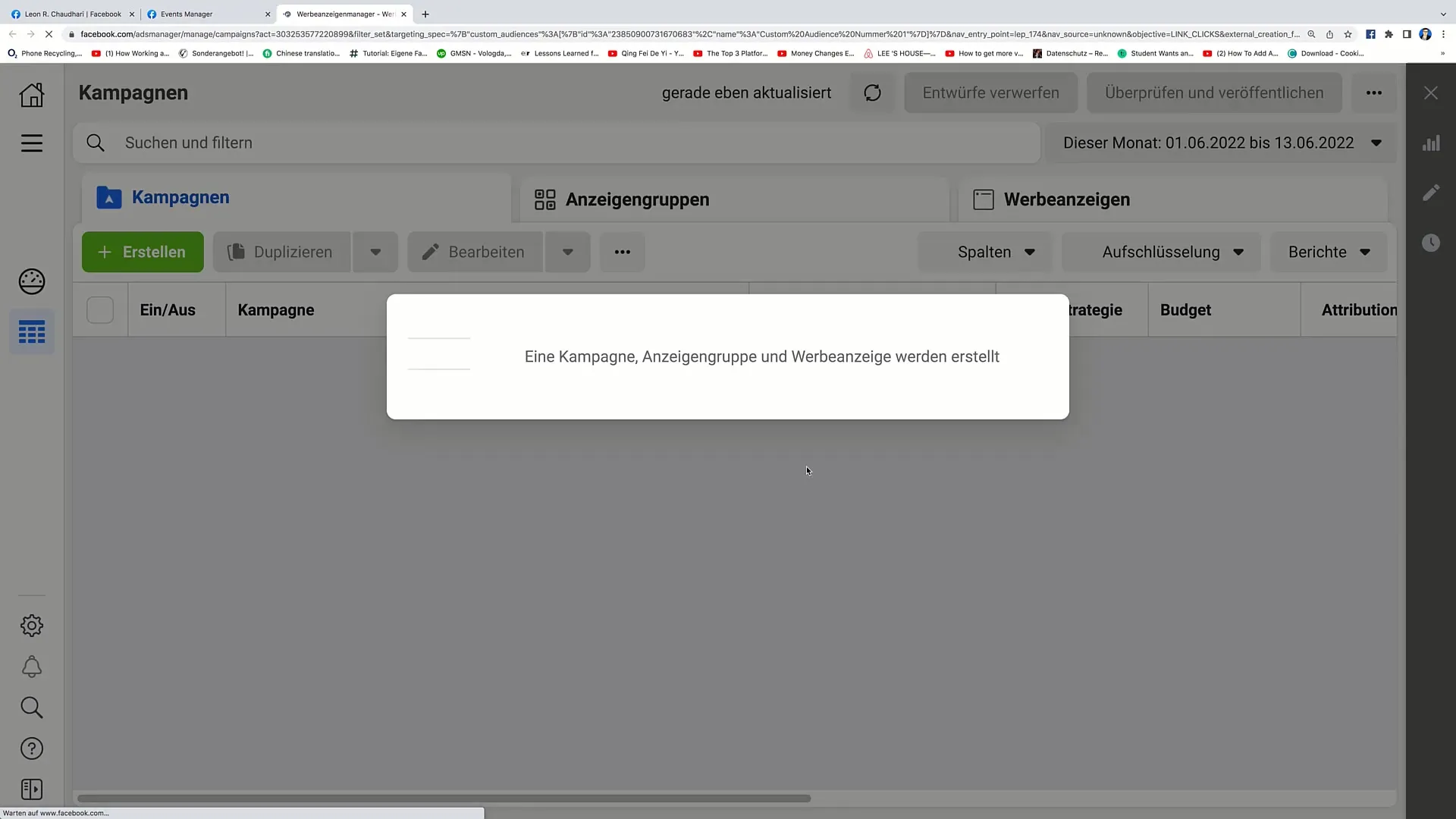Click Entwürfe verwerfen button
The width and height of the screenshot is (1456, 819).
(x=990, y=93)
